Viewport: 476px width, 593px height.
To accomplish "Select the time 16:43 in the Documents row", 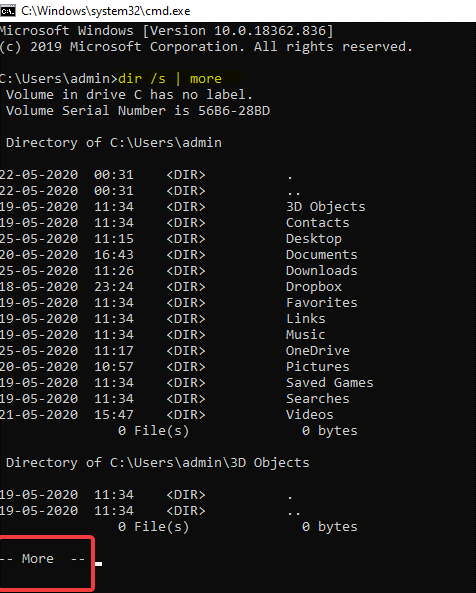I will point(114,255).
